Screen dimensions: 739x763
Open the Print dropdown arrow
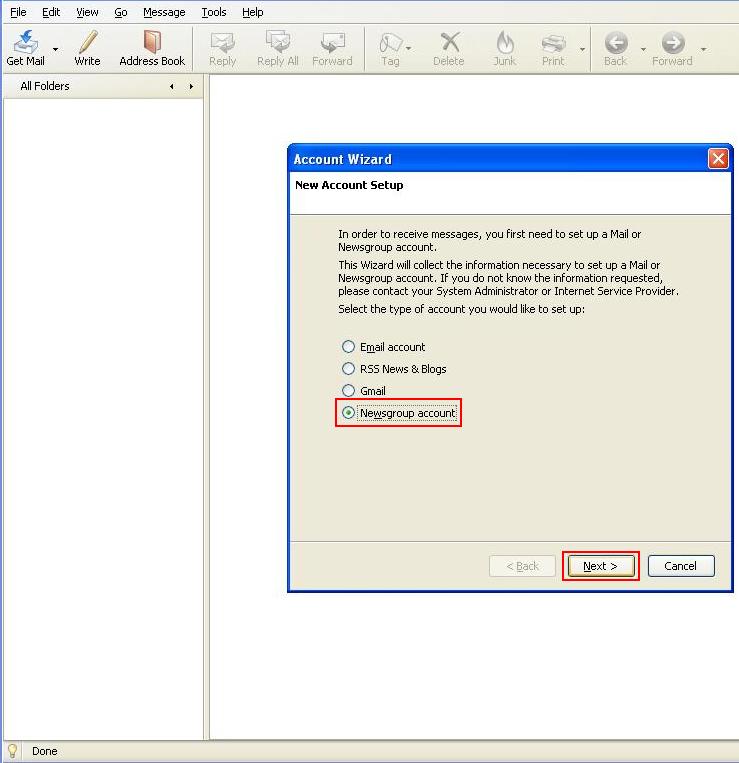point(582,49)
